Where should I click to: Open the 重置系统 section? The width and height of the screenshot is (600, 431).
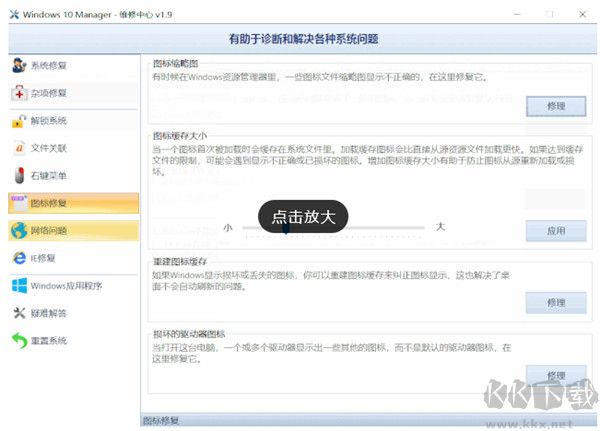[x=73, y=341]
